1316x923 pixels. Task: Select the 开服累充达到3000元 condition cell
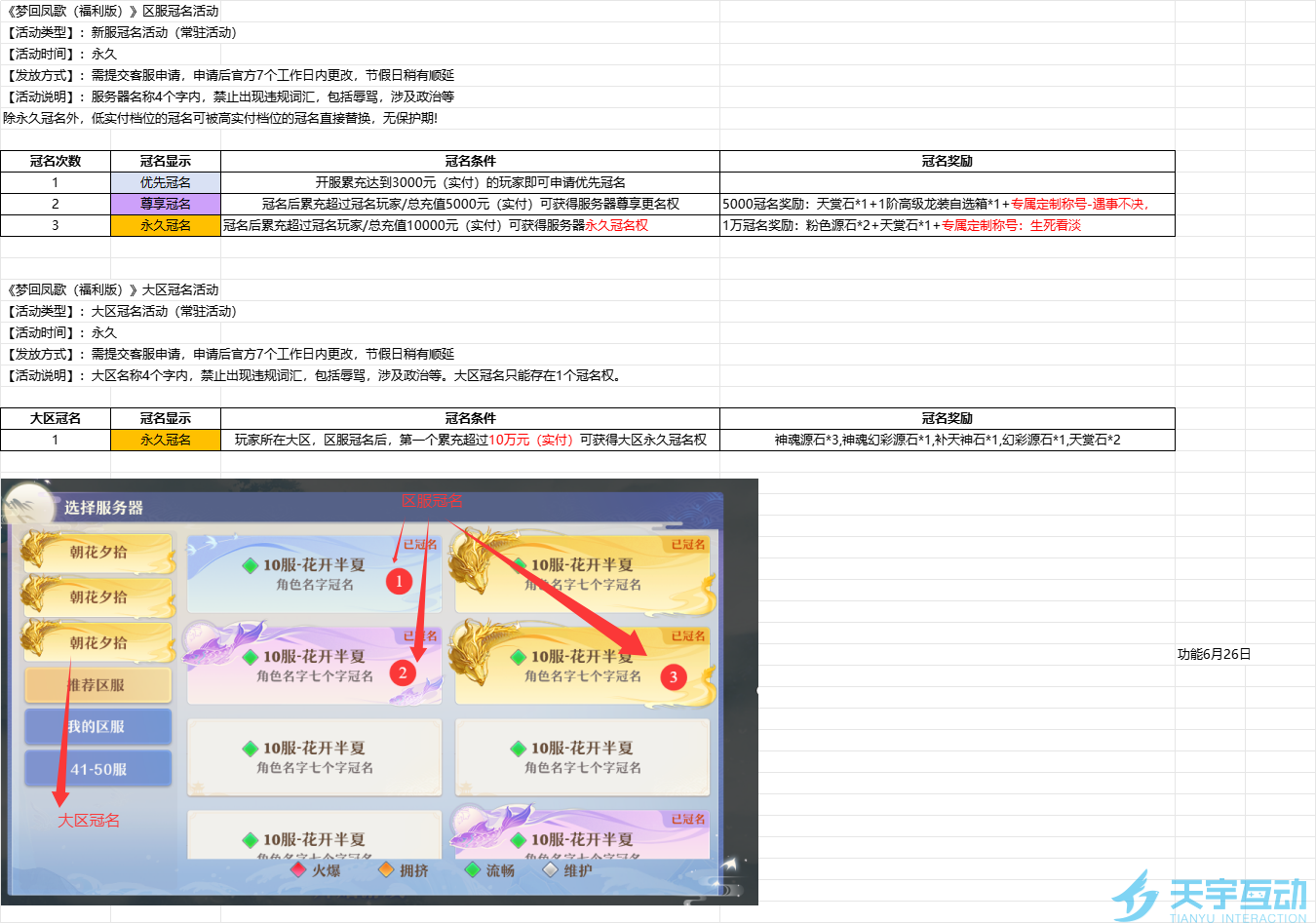coord(471,182)
